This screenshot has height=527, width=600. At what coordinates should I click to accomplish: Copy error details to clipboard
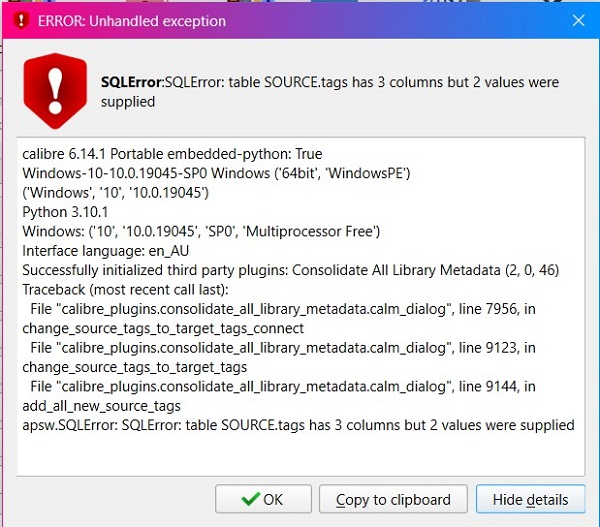click(392, 499)
